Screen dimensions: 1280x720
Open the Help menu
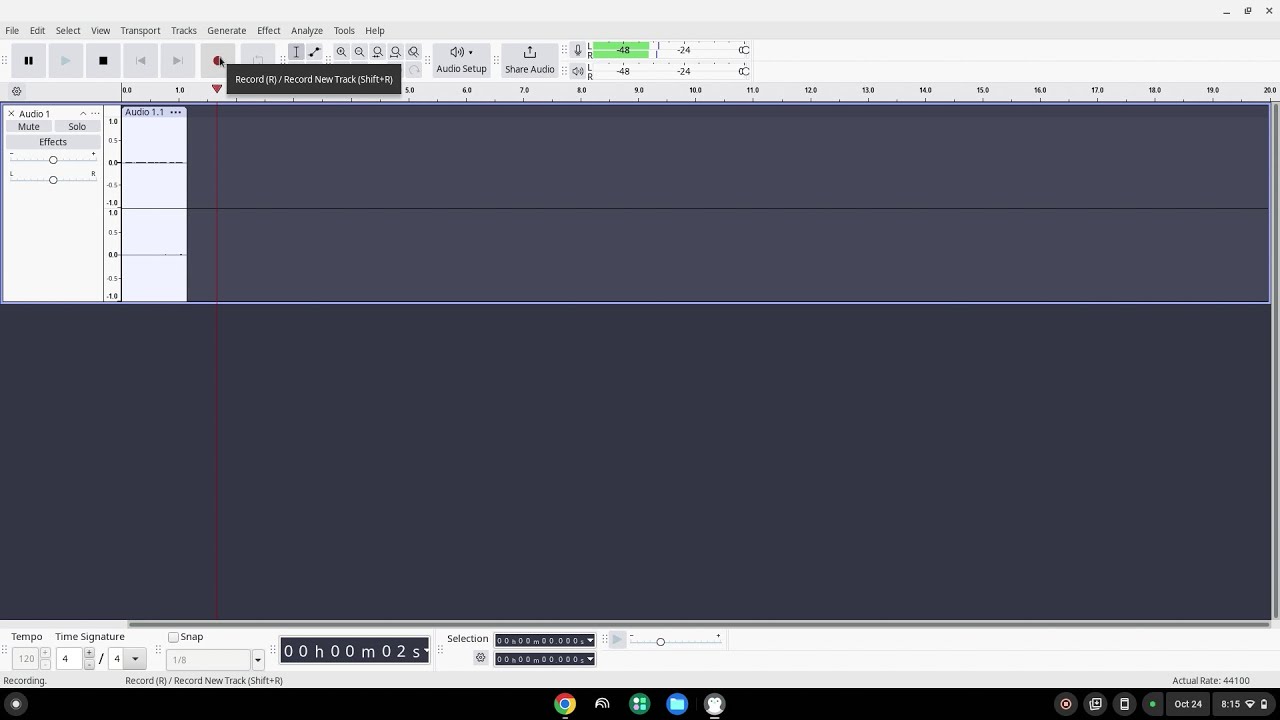[374, 30]
